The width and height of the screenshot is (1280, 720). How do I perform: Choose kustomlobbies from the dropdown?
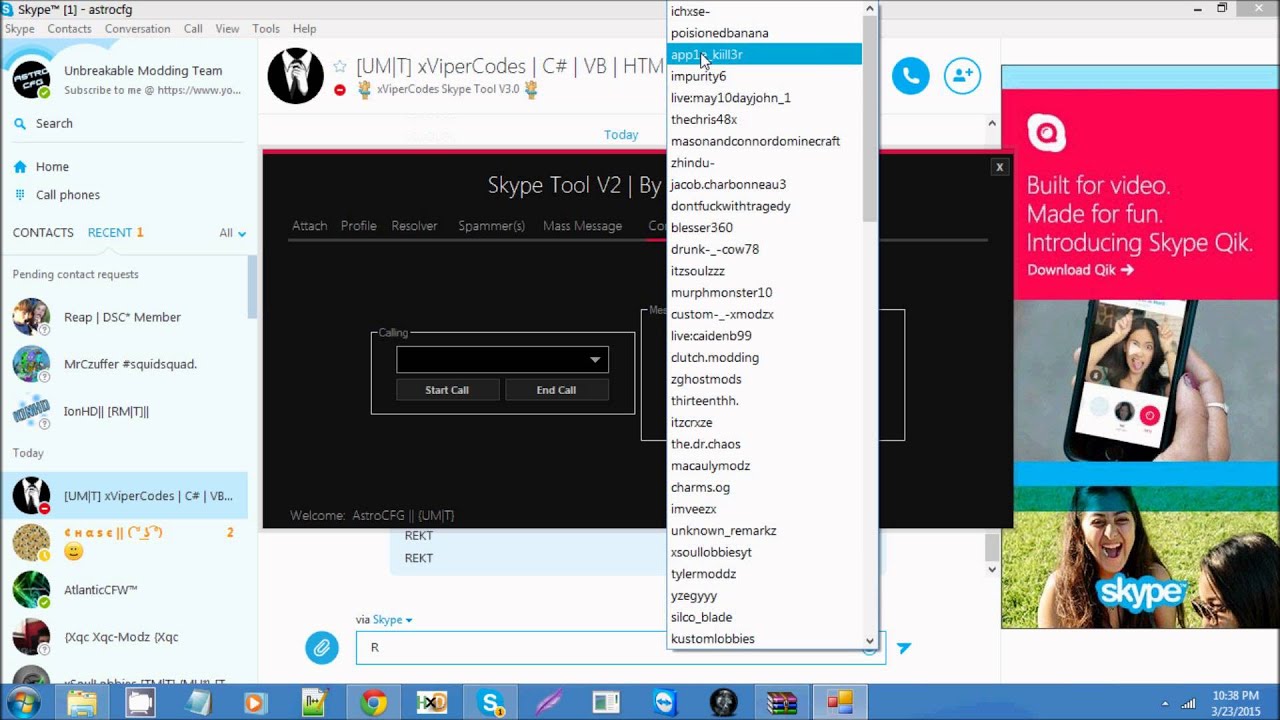pyautogui.click(x=765, y=639)
